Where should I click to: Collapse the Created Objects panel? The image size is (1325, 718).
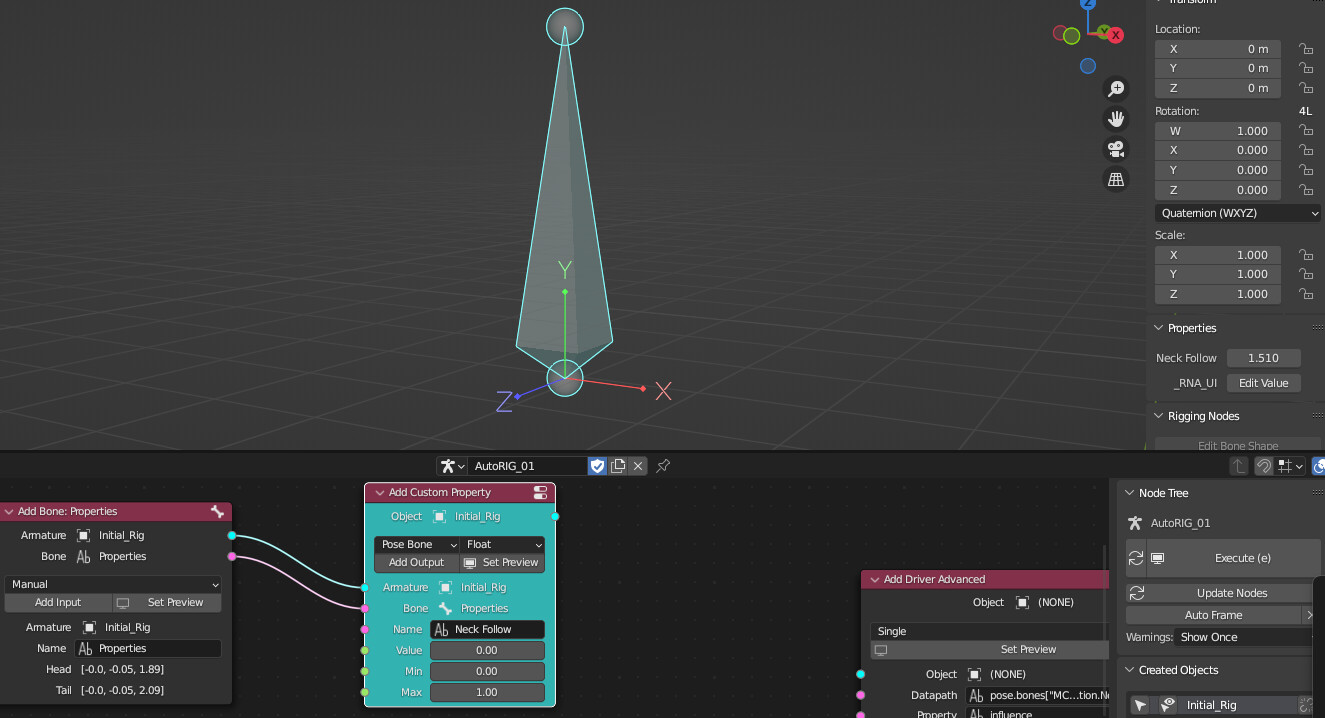click(x=1130, y=670)
